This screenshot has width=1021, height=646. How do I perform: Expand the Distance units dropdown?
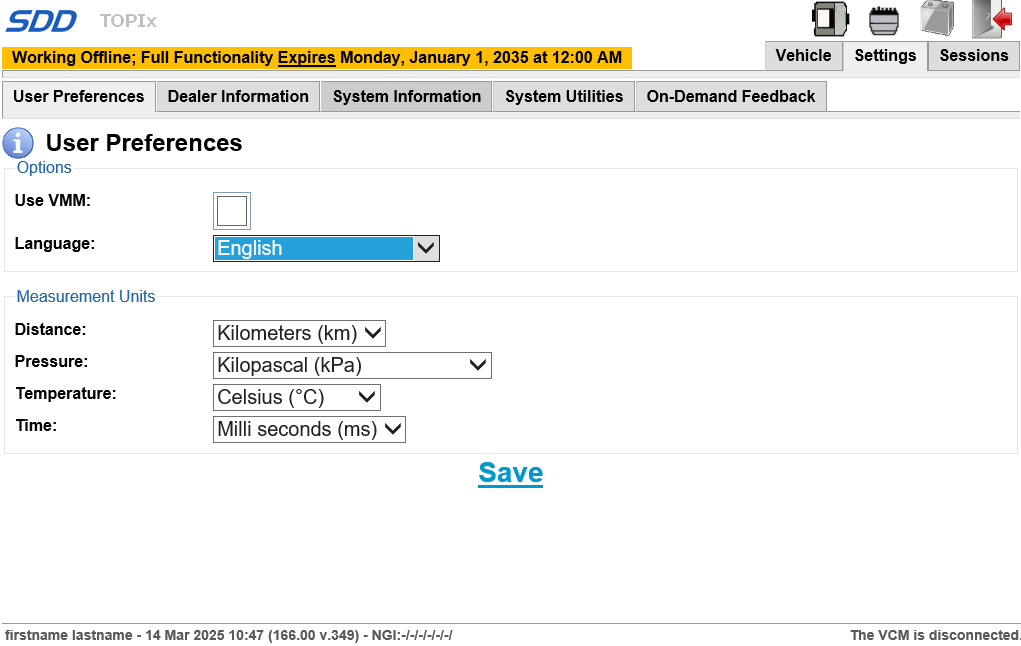coord(299,333)
